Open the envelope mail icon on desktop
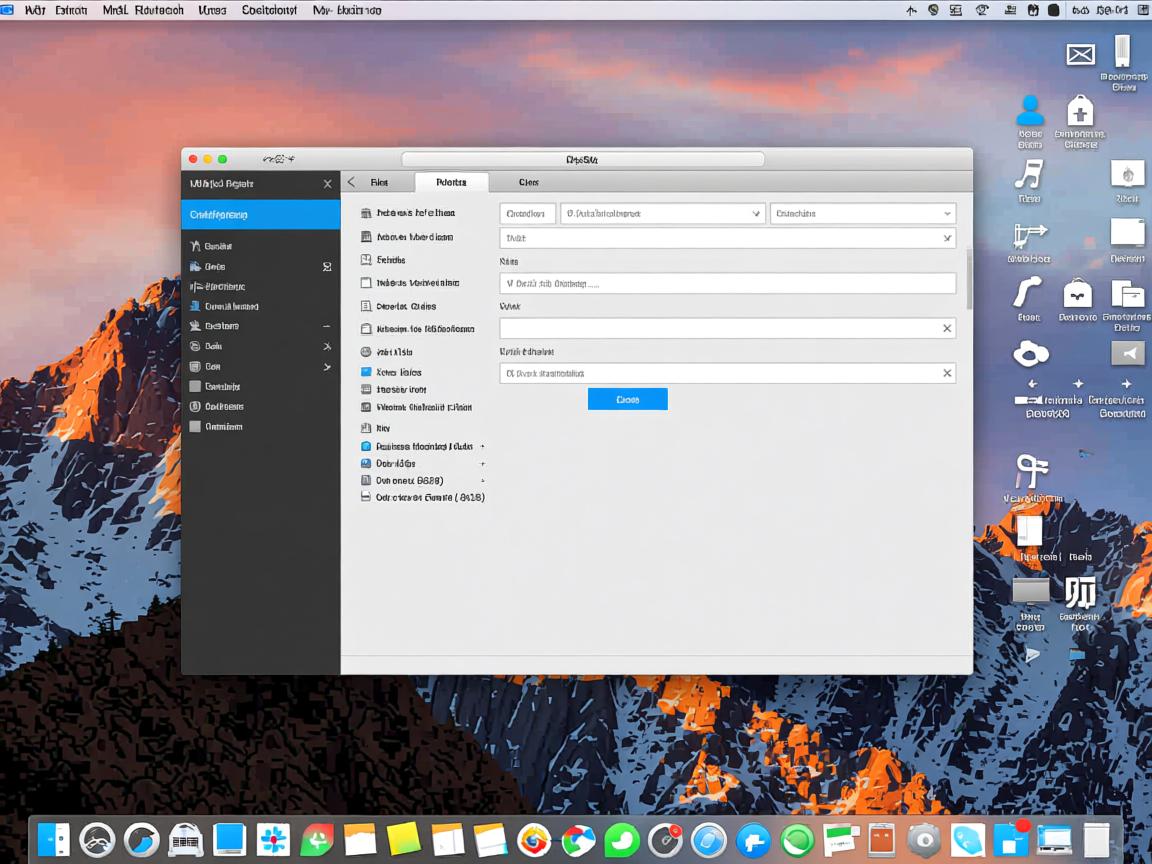This screenshot has height=864, width=1152. coord(1080,55)
